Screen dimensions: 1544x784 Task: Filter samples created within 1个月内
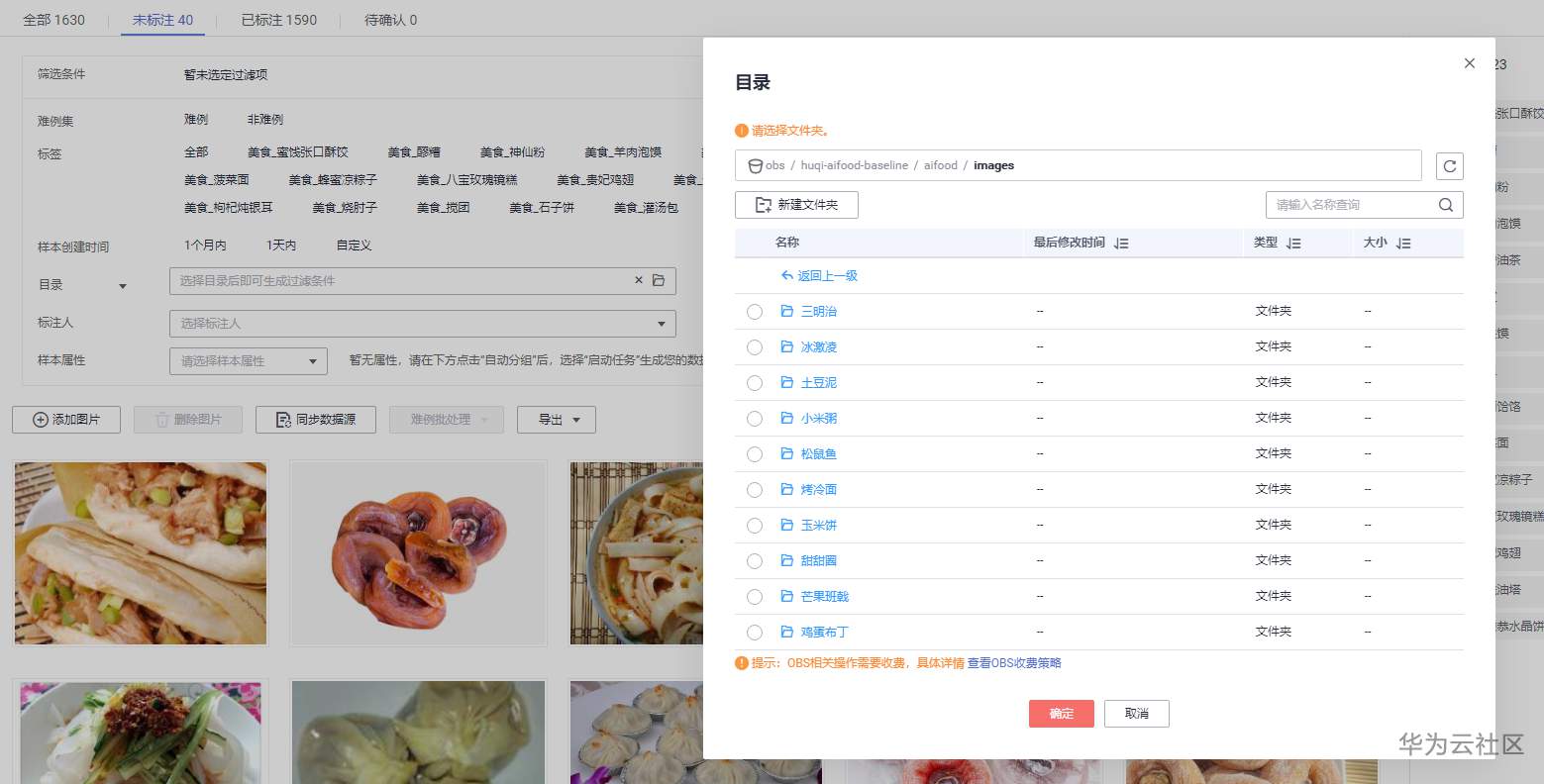tap(205, 245)
